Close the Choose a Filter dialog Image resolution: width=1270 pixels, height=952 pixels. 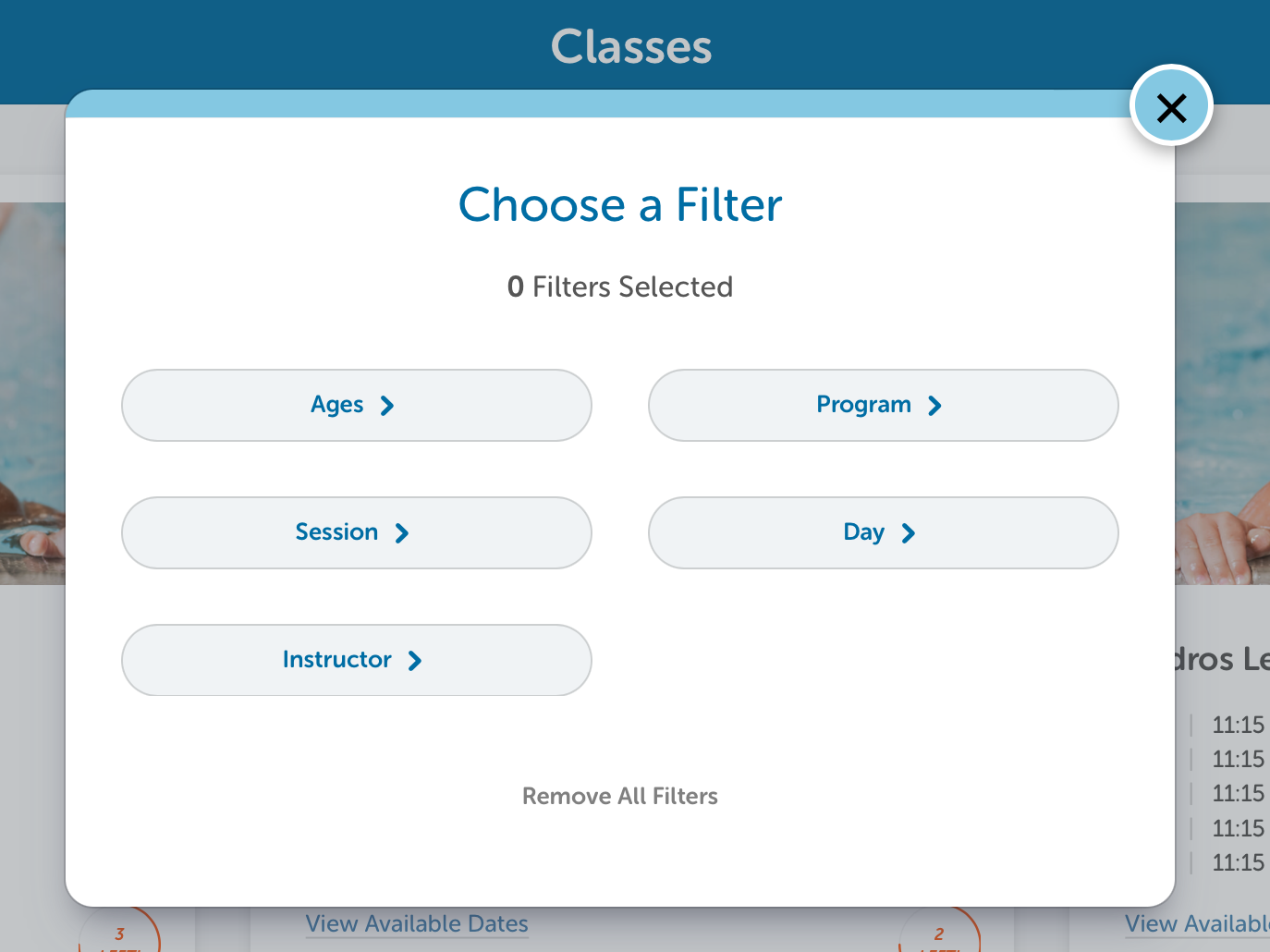pos(1171,106)
